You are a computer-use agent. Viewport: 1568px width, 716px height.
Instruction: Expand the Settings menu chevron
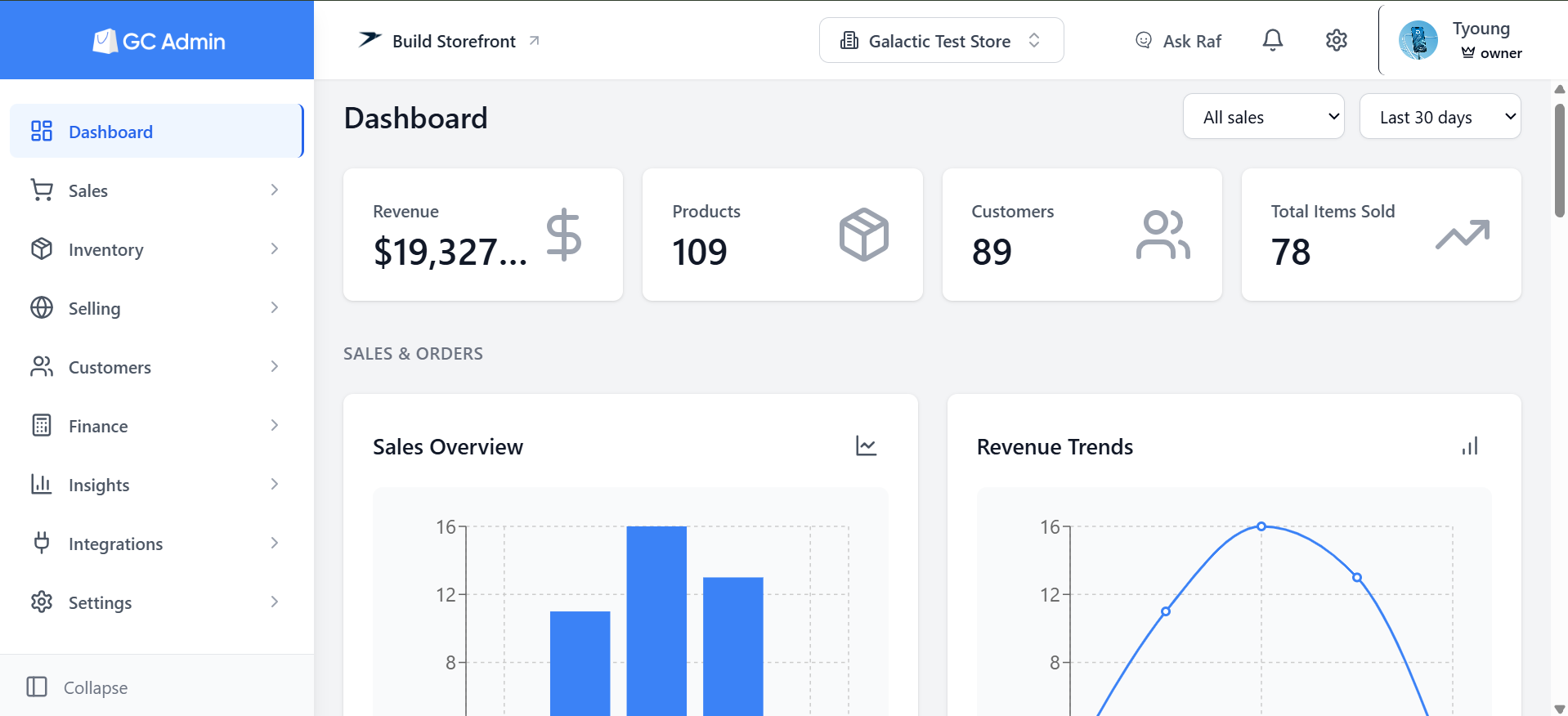pos(275,602)
